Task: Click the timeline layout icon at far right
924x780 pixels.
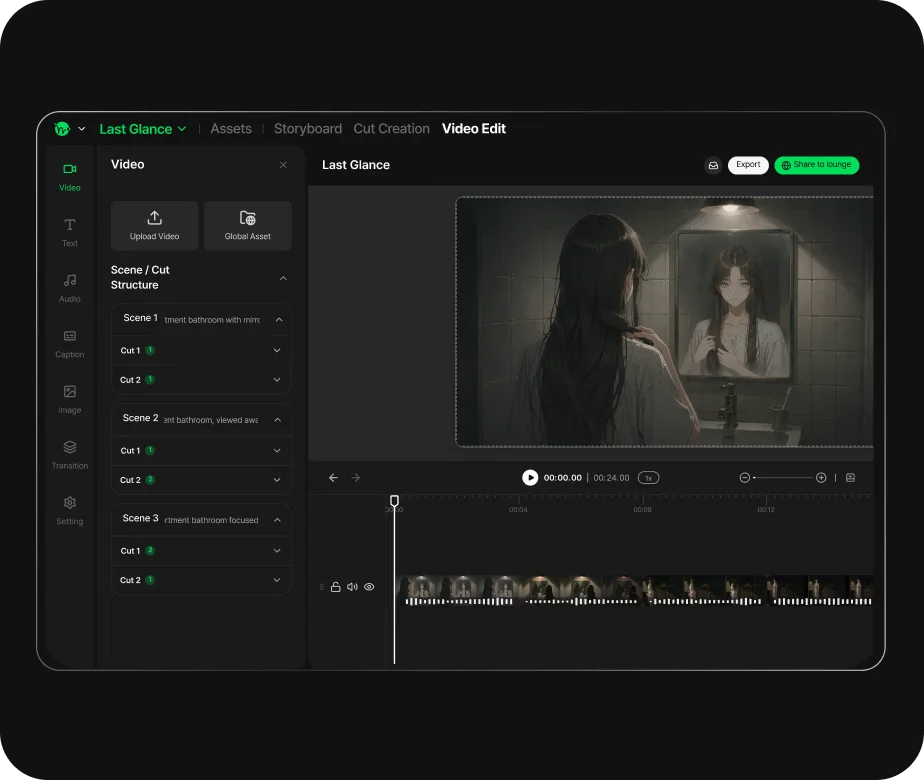Action: [850, 478]
